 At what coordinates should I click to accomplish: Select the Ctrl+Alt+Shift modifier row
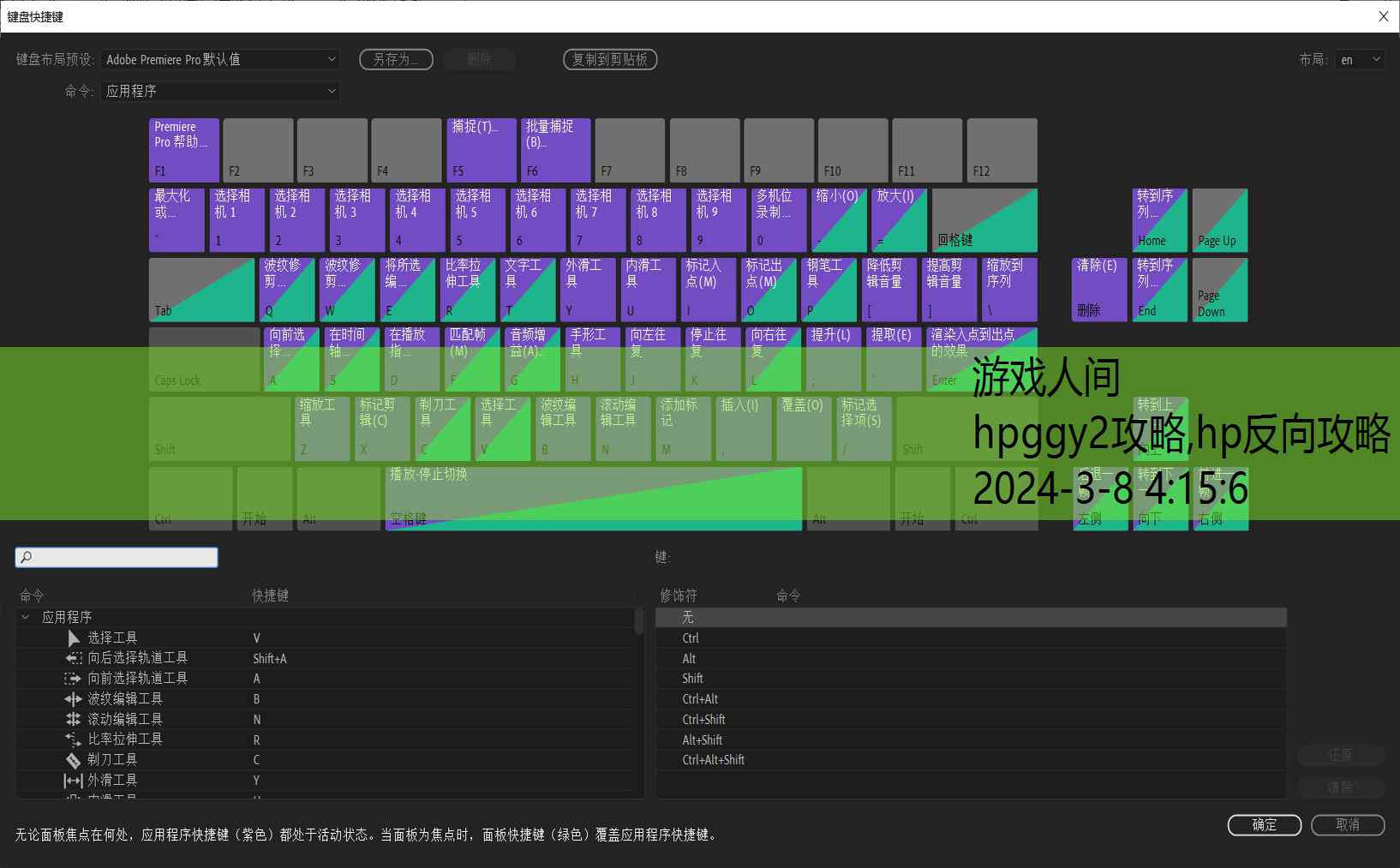click(971, 760)
